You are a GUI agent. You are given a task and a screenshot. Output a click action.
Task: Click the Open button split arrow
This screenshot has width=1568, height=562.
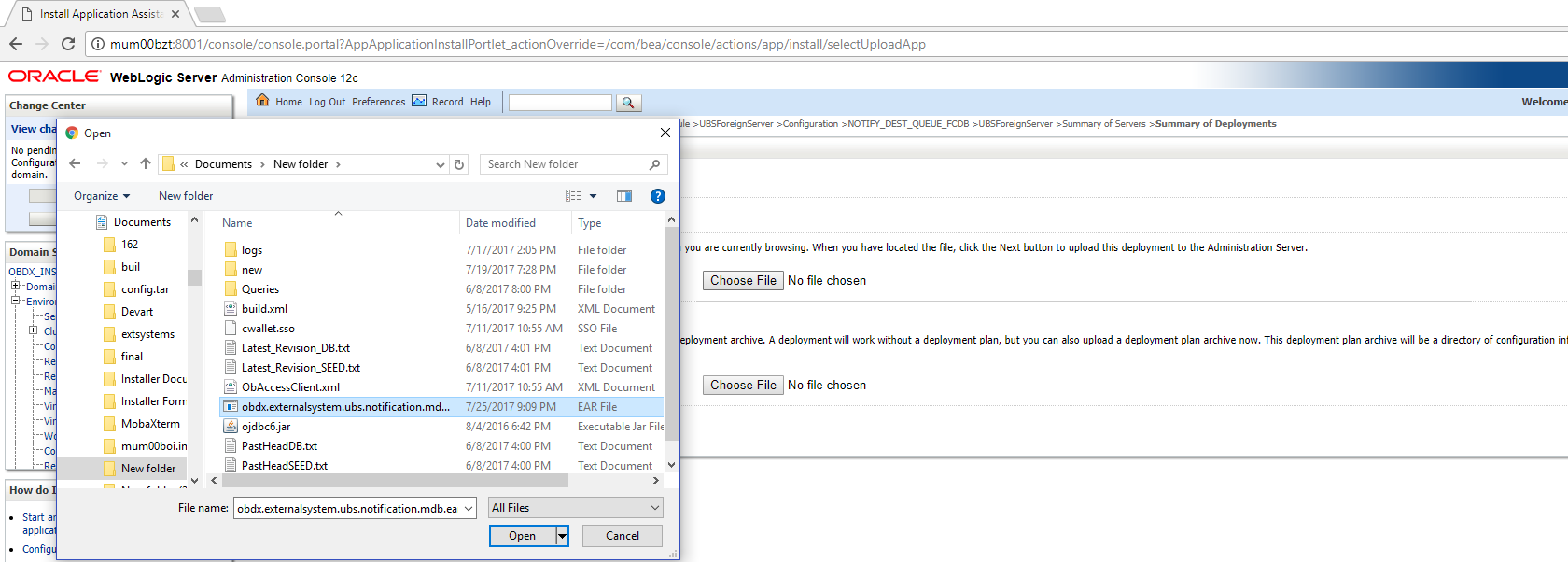[562, 536]
